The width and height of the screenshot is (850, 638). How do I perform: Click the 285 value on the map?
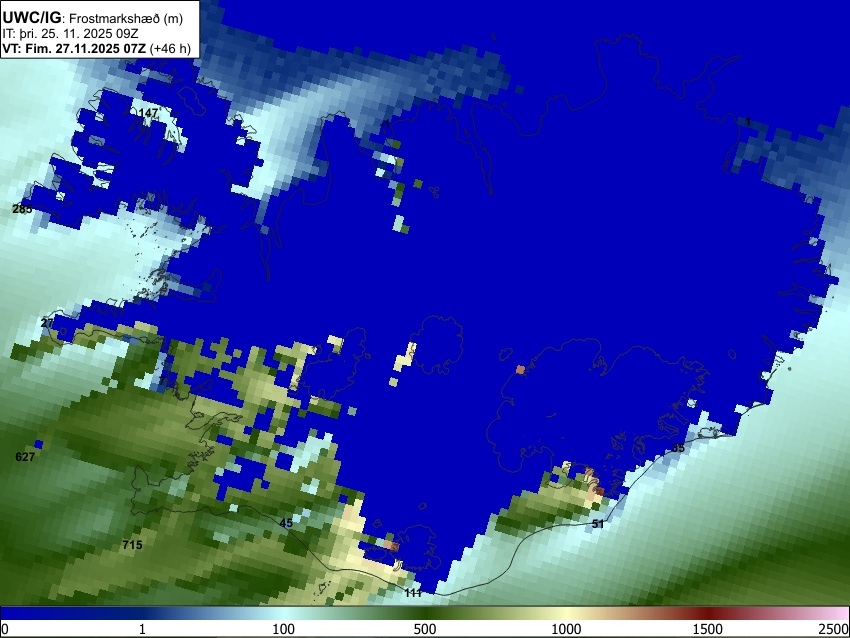click(22, 209)
